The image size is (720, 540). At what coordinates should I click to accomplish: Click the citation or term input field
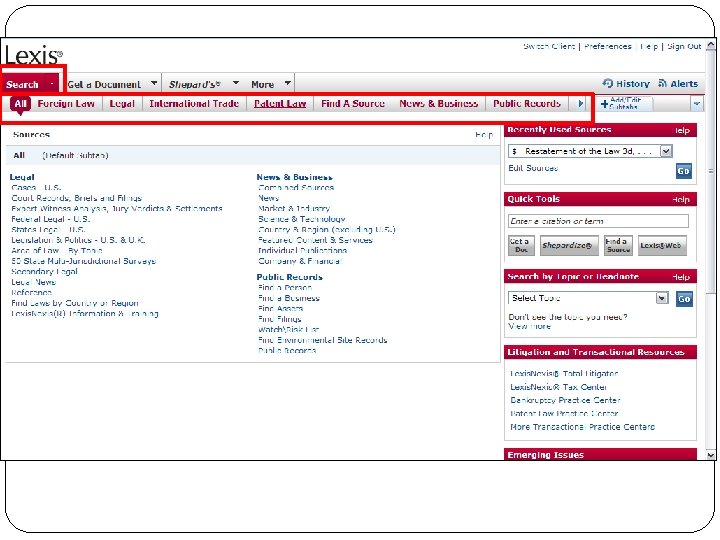pyautogui.click(x=598, y=221)
